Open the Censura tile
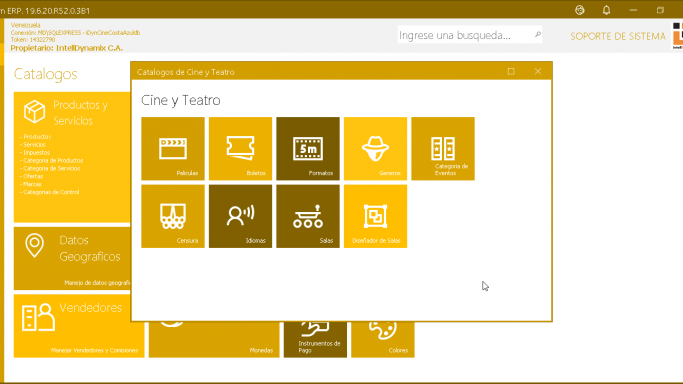683x384 pixels. [x=173, y=216]
